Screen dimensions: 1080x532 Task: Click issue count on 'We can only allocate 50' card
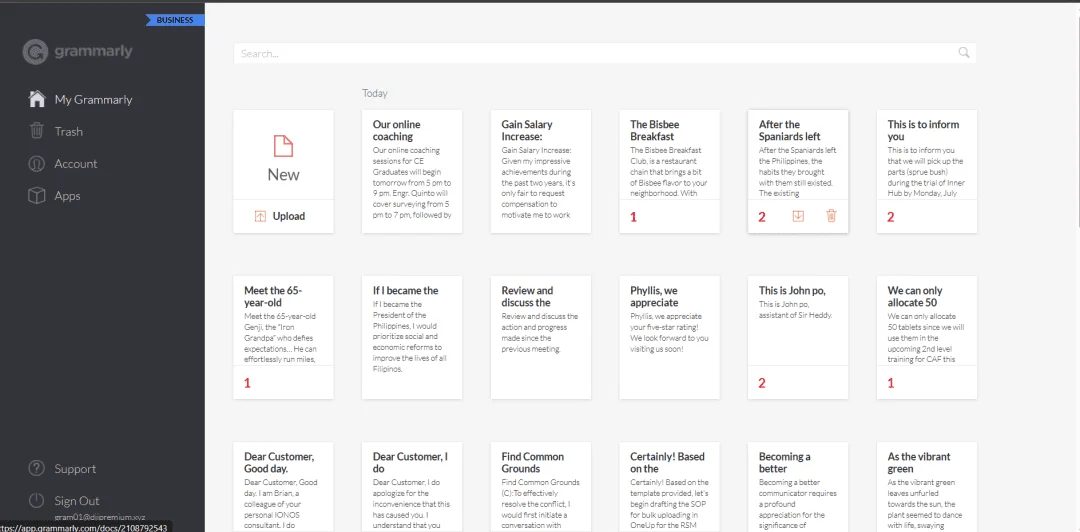coord(891,383)
